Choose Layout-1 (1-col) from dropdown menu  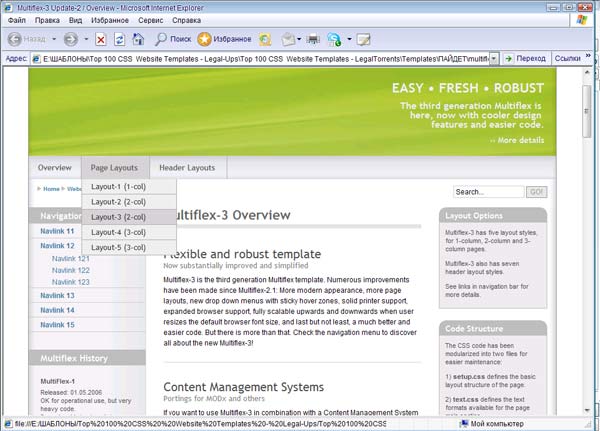[x=129, y=187]
